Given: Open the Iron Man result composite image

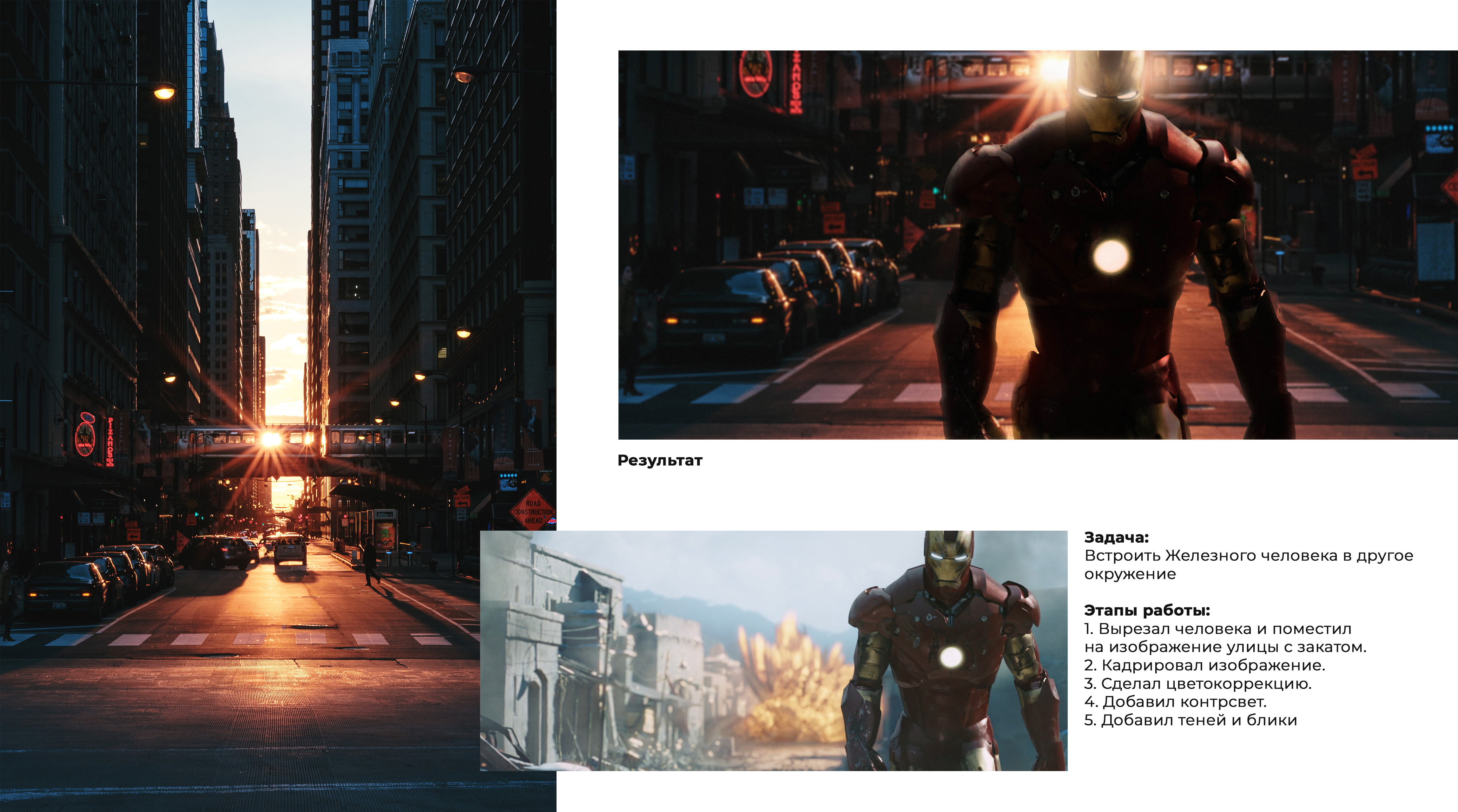Looking at the screenshot, I should coord(1038,245).
